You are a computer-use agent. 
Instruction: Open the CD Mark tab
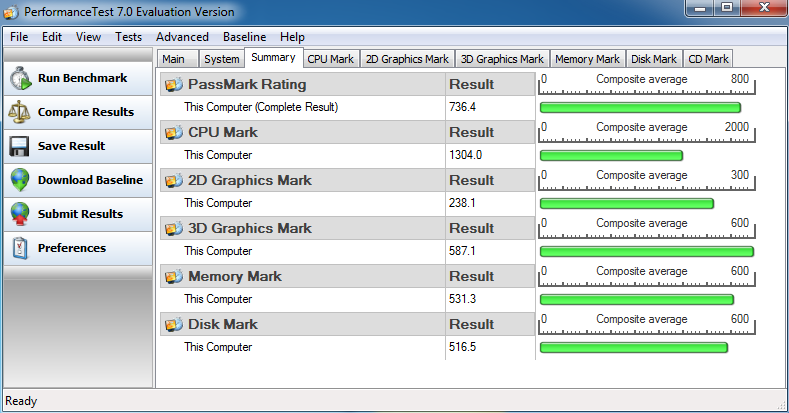coord(708,59)
